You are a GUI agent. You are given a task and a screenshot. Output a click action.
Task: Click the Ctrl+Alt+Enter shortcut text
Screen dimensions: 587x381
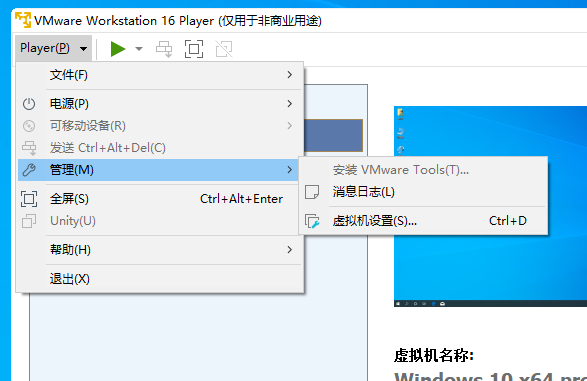[x=241, y=199]
